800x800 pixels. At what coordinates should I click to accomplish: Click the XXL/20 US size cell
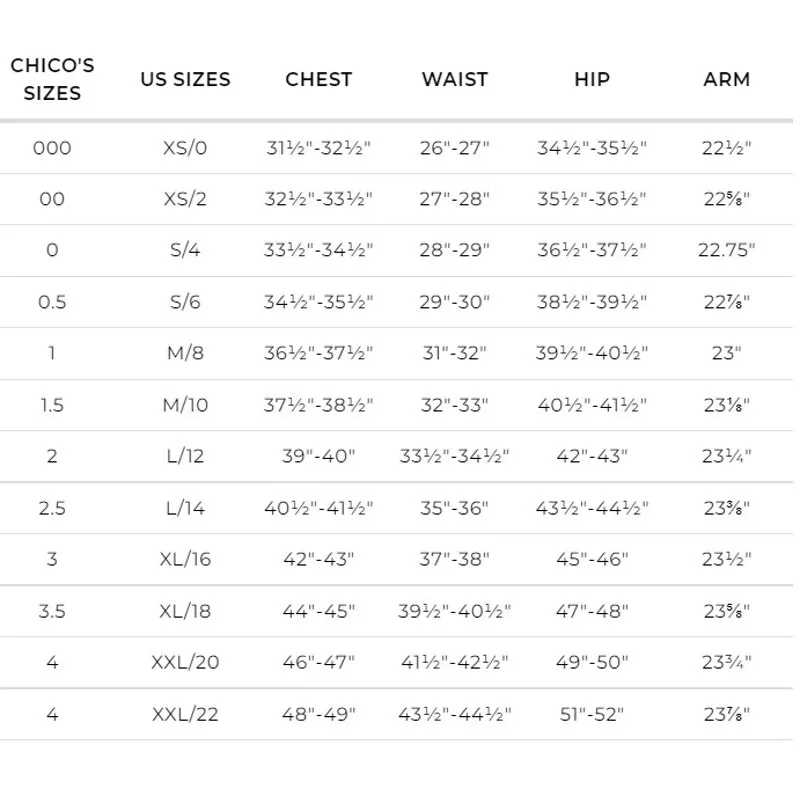[185, 662]
